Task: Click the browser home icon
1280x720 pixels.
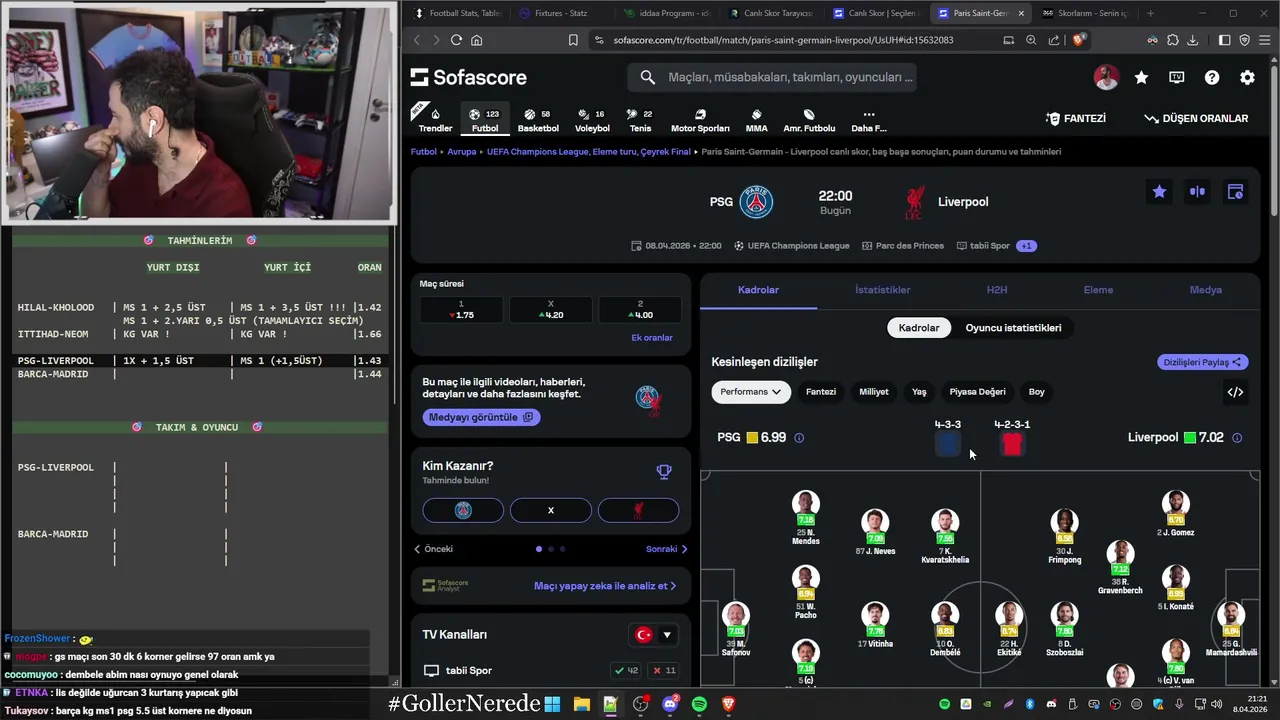Action: 477,40
